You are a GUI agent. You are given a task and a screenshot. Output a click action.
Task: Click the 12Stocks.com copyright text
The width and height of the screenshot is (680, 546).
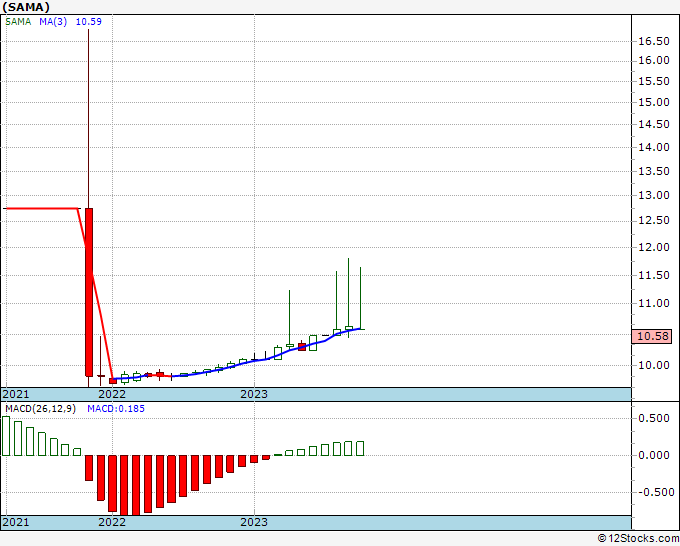(638, 539)
